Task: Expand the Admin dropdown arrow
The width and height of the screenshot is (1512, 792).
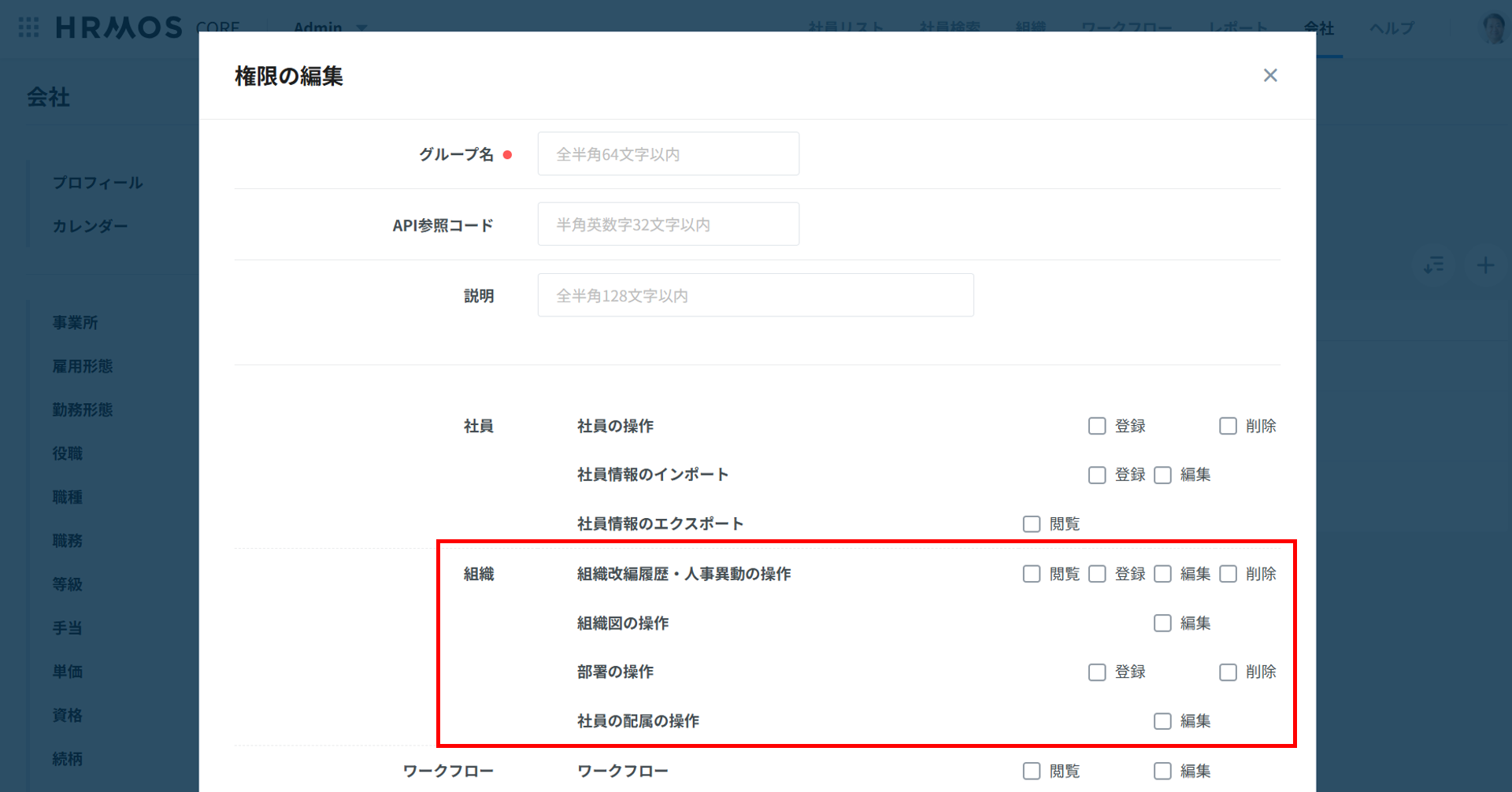Action: coord(361,28)
